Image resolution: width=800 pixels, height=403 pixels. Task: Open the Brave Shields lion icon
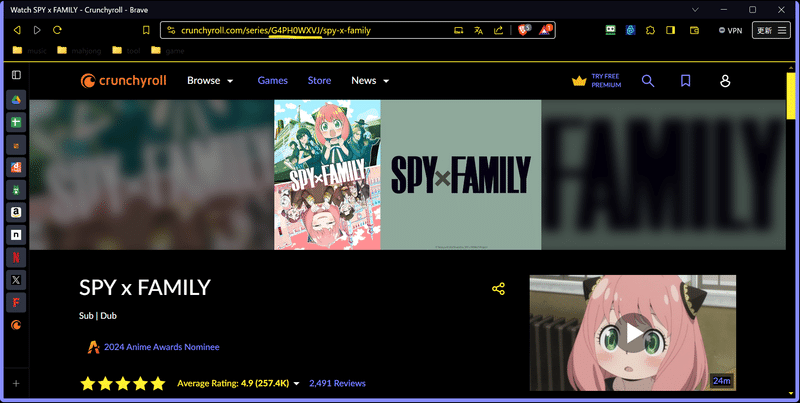524,30
